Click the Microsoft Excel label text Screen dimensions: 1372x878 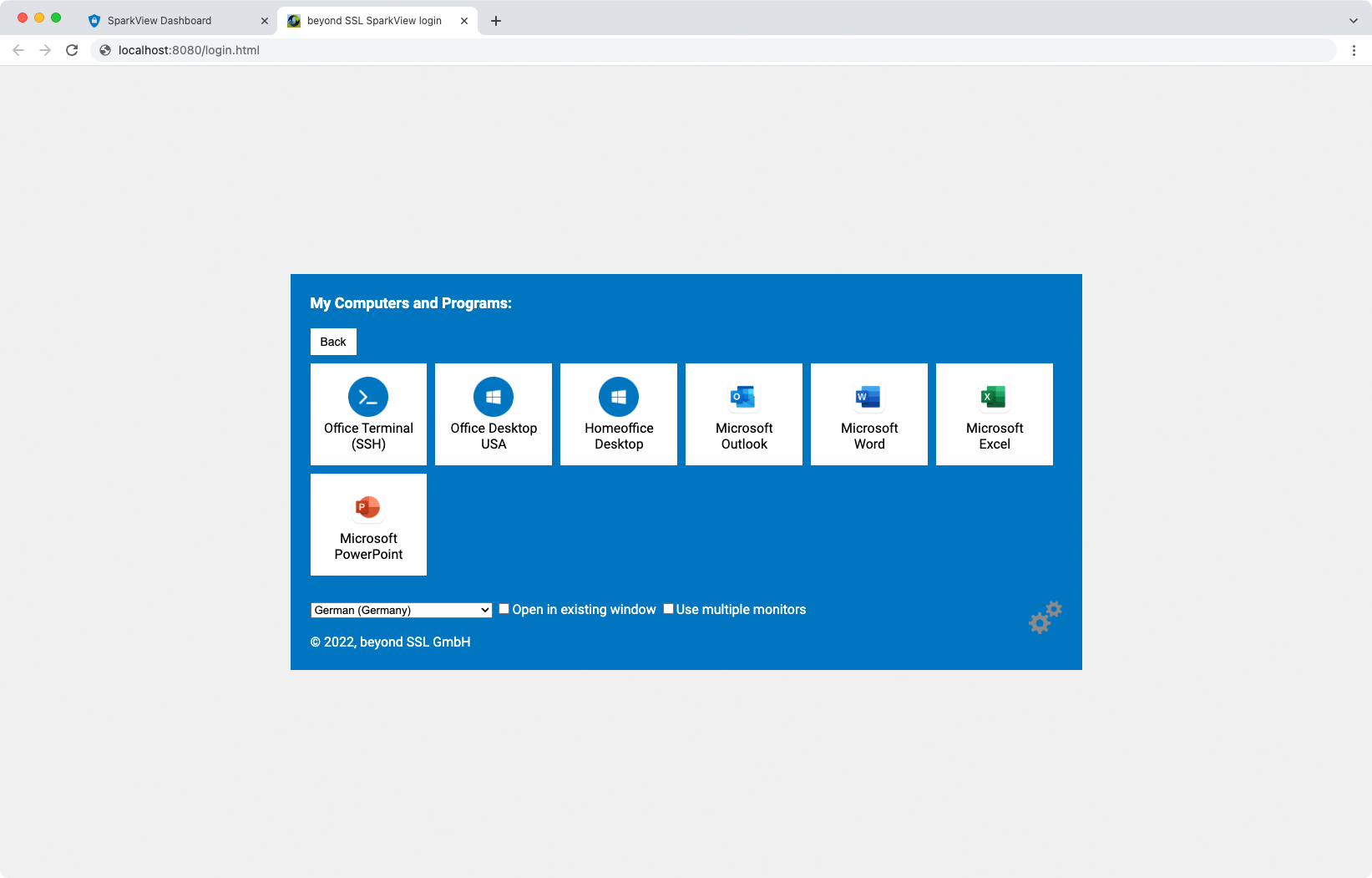click(x=995, y=436)
